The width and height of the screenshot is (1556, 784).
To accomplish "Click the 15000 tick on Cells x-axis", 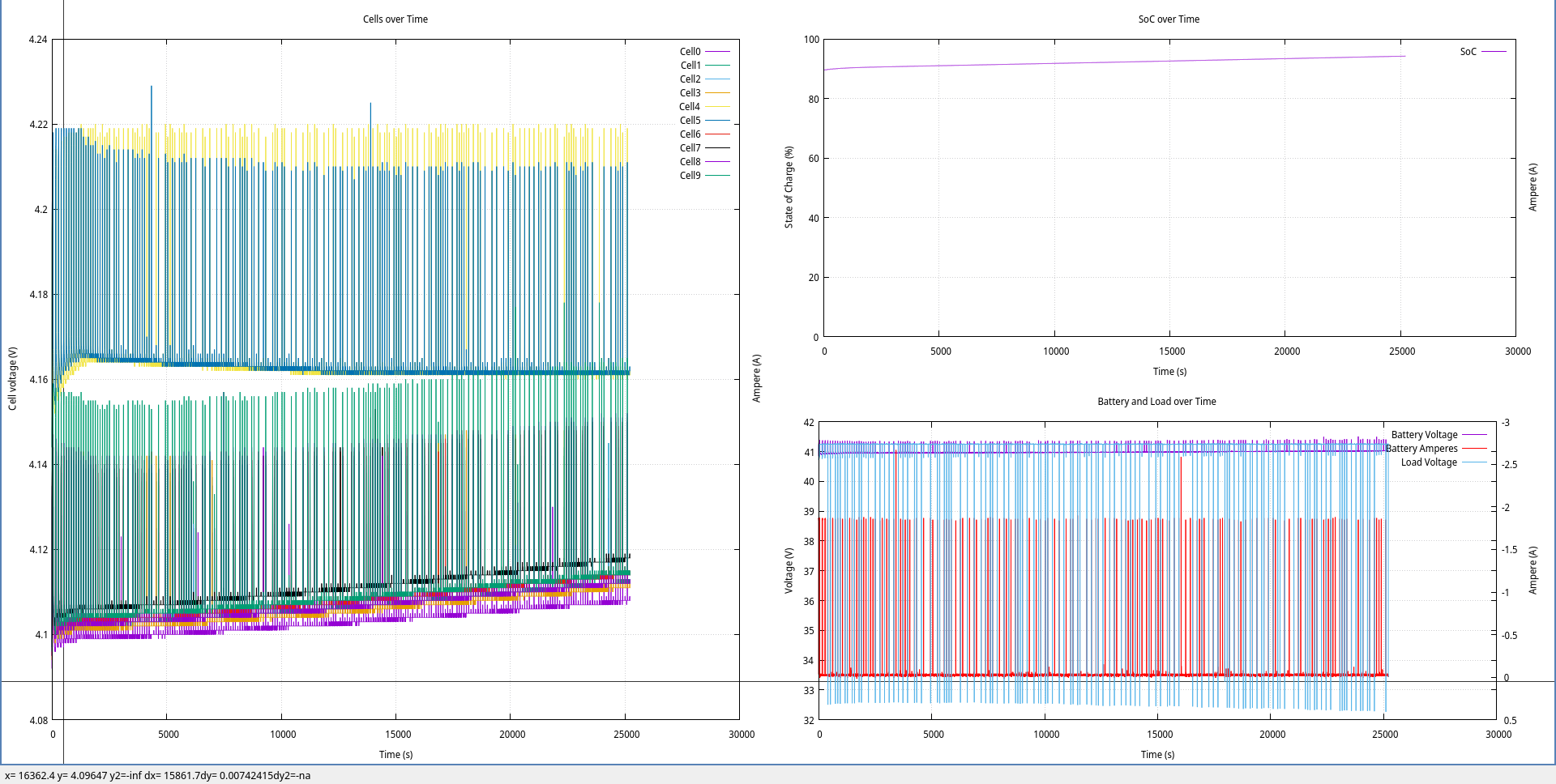I will 398,735.
